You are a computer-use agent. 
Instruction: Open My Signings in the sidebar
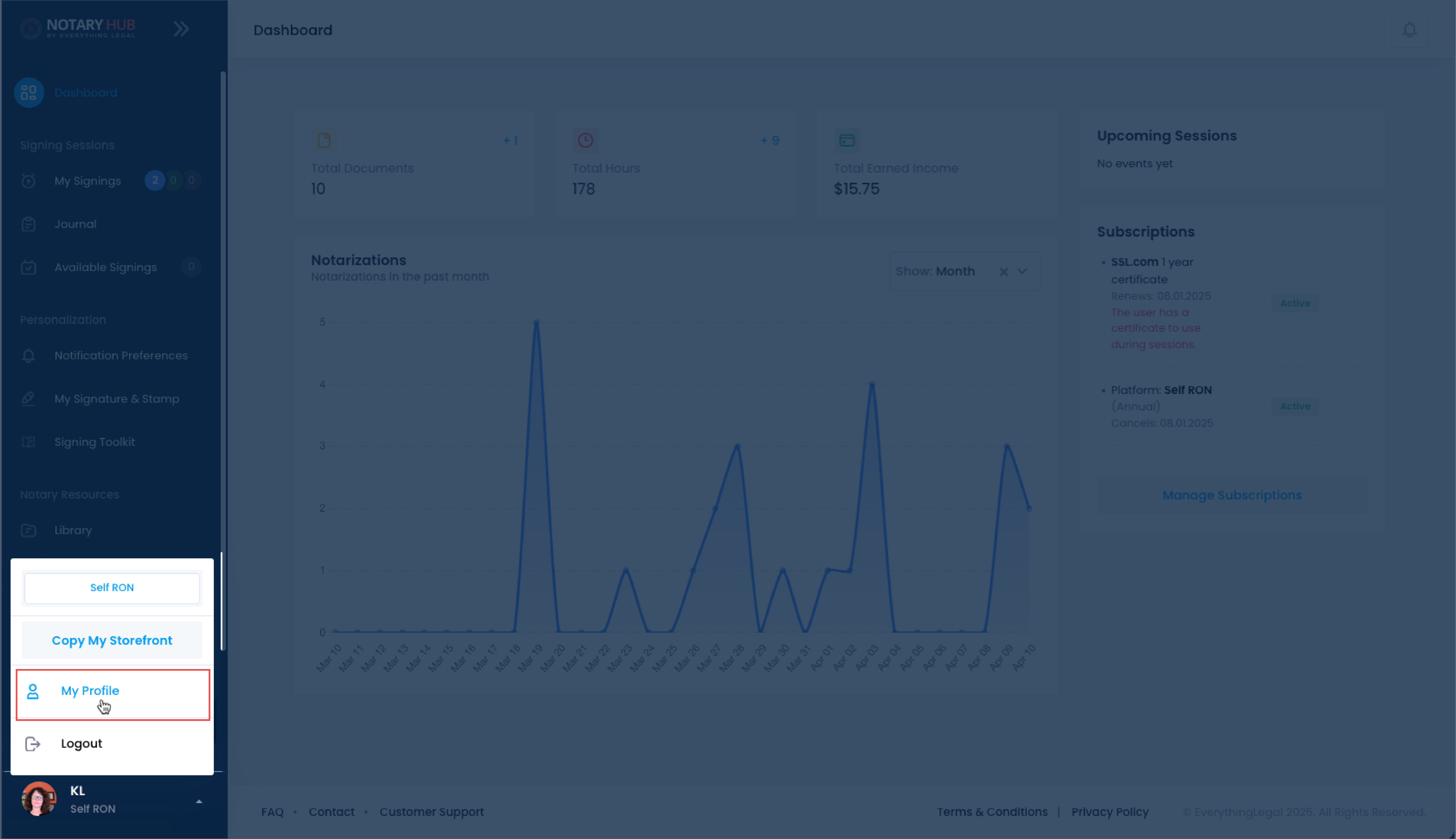88,181
